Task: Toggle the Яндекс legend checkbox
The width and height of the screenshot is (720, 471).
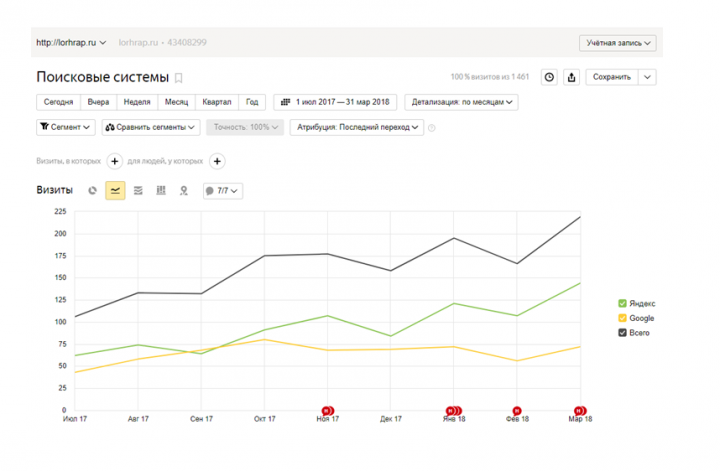Action: (x=622, y=303)
